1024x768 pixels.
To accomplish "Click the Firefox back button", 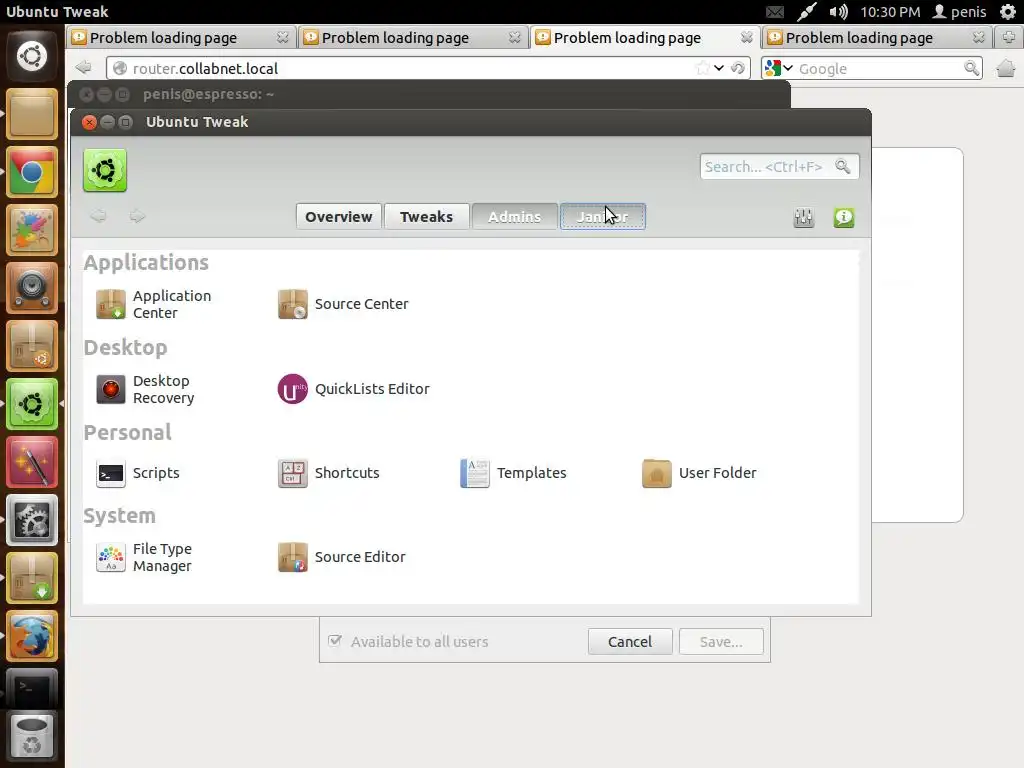I will [x=84, y=68].
